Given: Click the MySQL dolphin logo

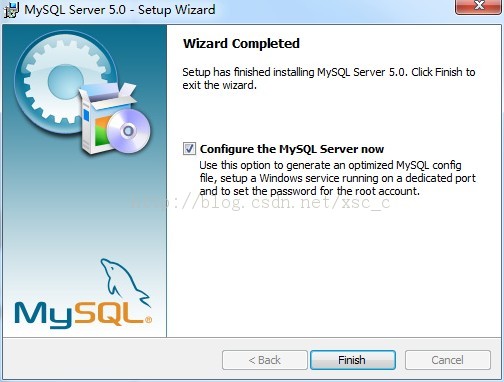Looking at the screenshot, I should click(x=123, y=282).
